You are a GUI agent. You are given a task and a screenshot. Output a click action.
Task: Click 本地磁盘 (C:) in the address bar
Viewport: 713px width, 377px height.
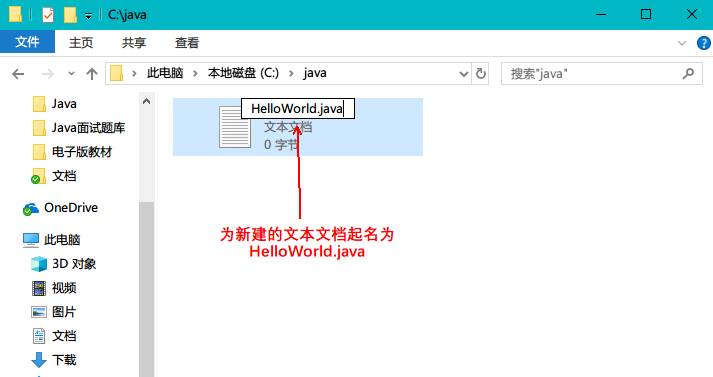coord(243,73)
